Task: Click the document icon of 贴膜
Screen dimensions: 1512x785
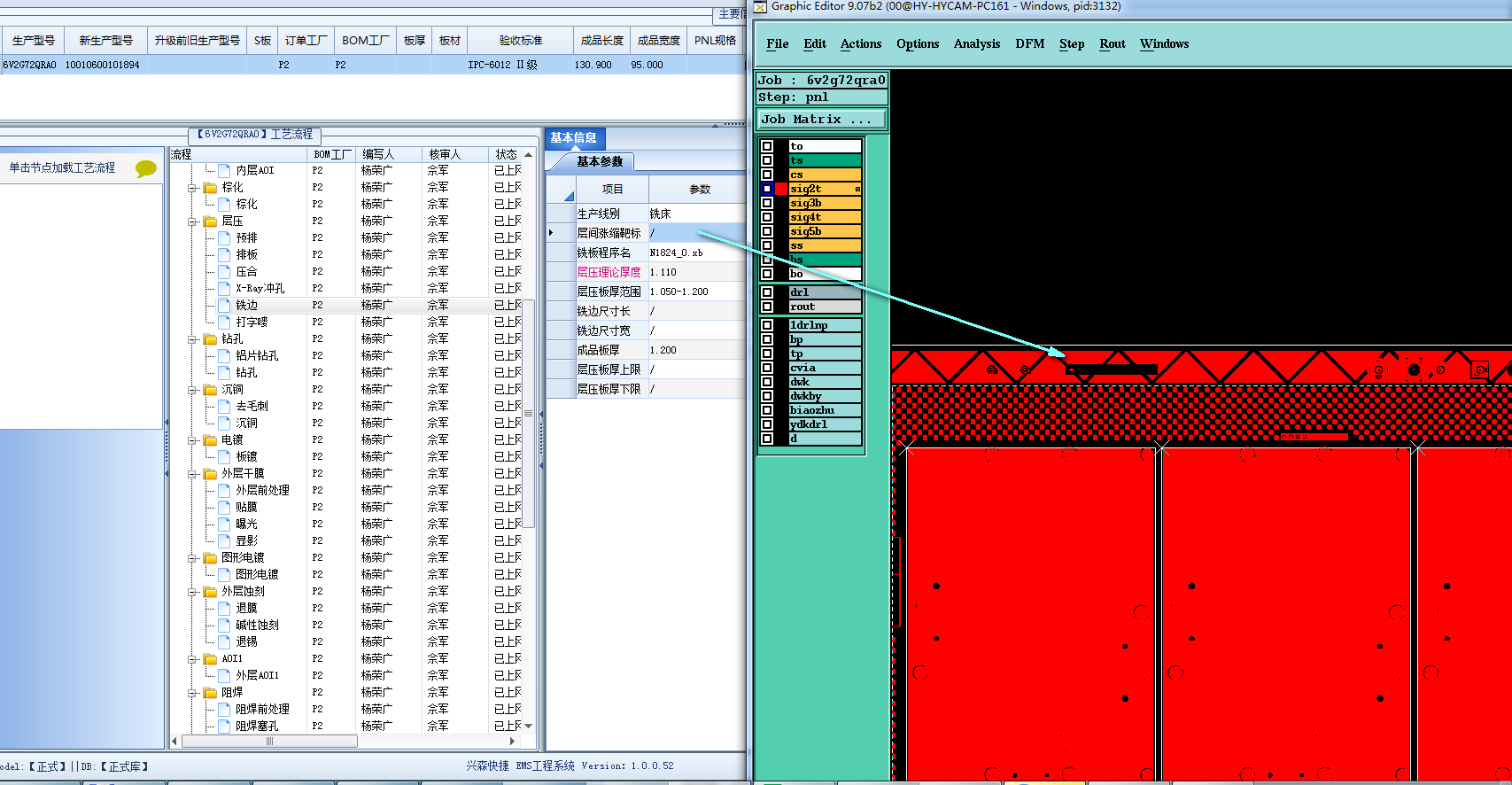Action: pyautogui.click(x=224, y=507)
